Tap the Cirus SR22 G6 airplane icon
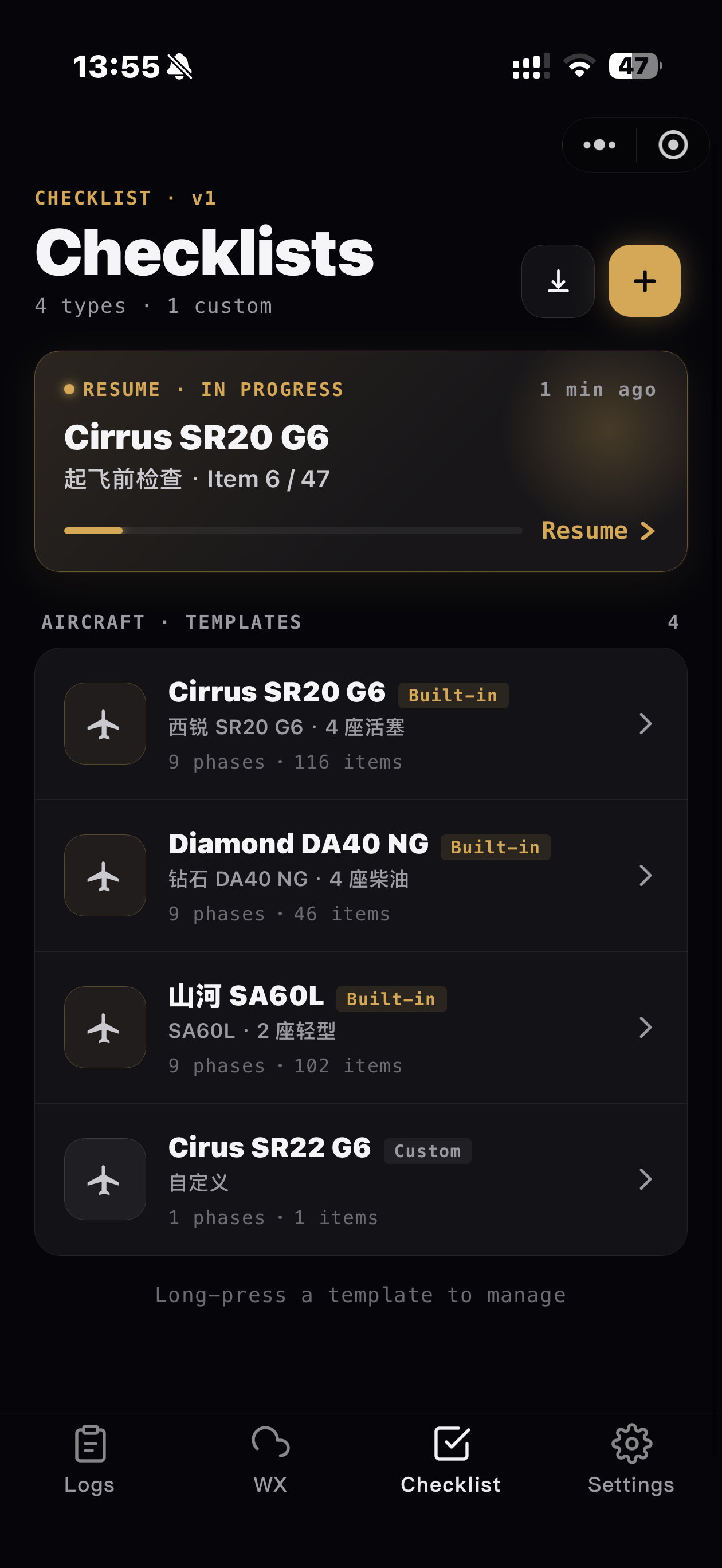This screenshot has height=1568, width=722. [105, 1178]
